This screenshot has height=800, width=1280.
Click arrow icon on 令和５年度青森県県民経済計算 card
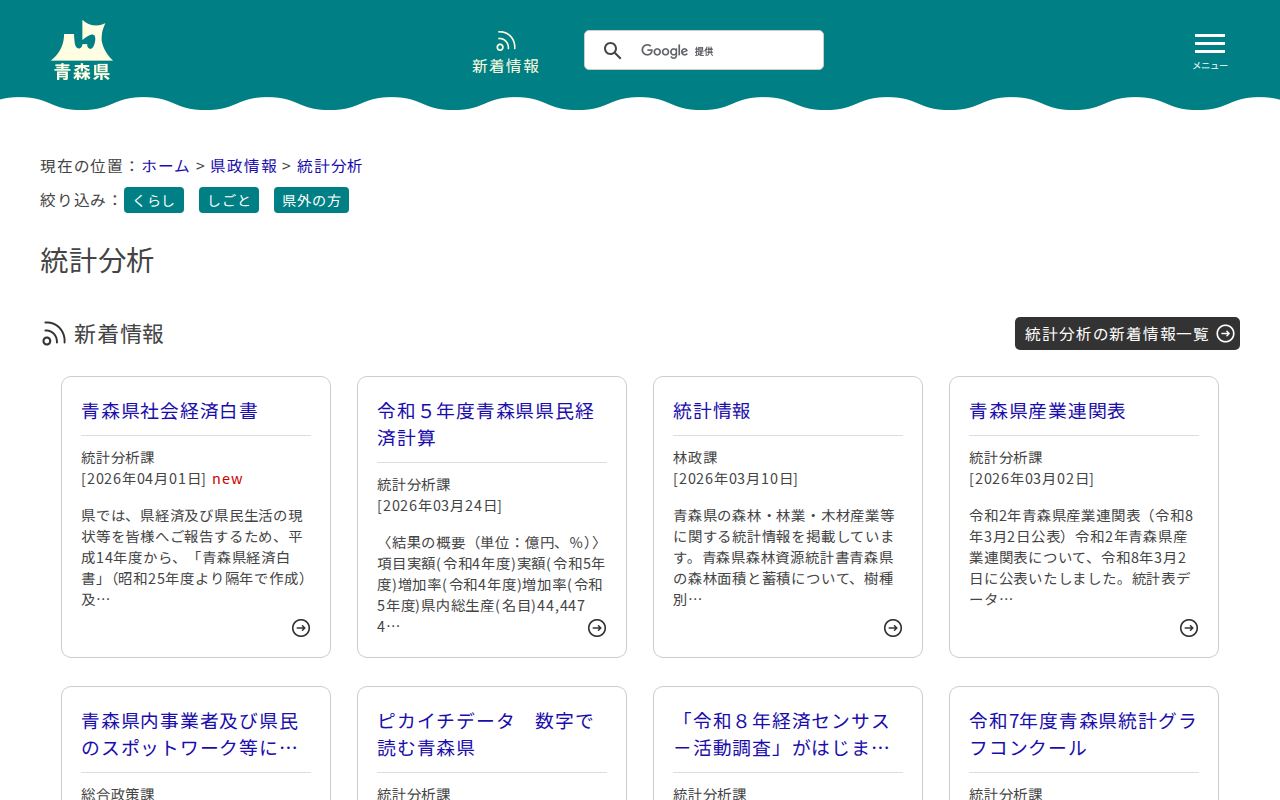point(597,628)
